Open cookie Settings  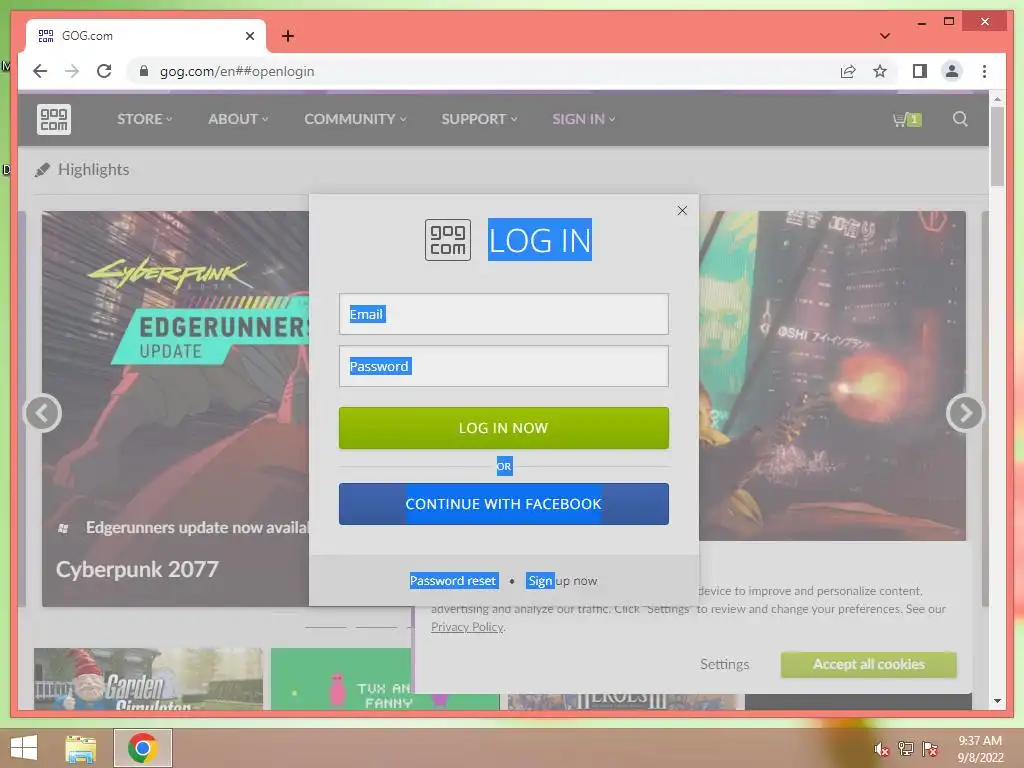coord(724,664)
